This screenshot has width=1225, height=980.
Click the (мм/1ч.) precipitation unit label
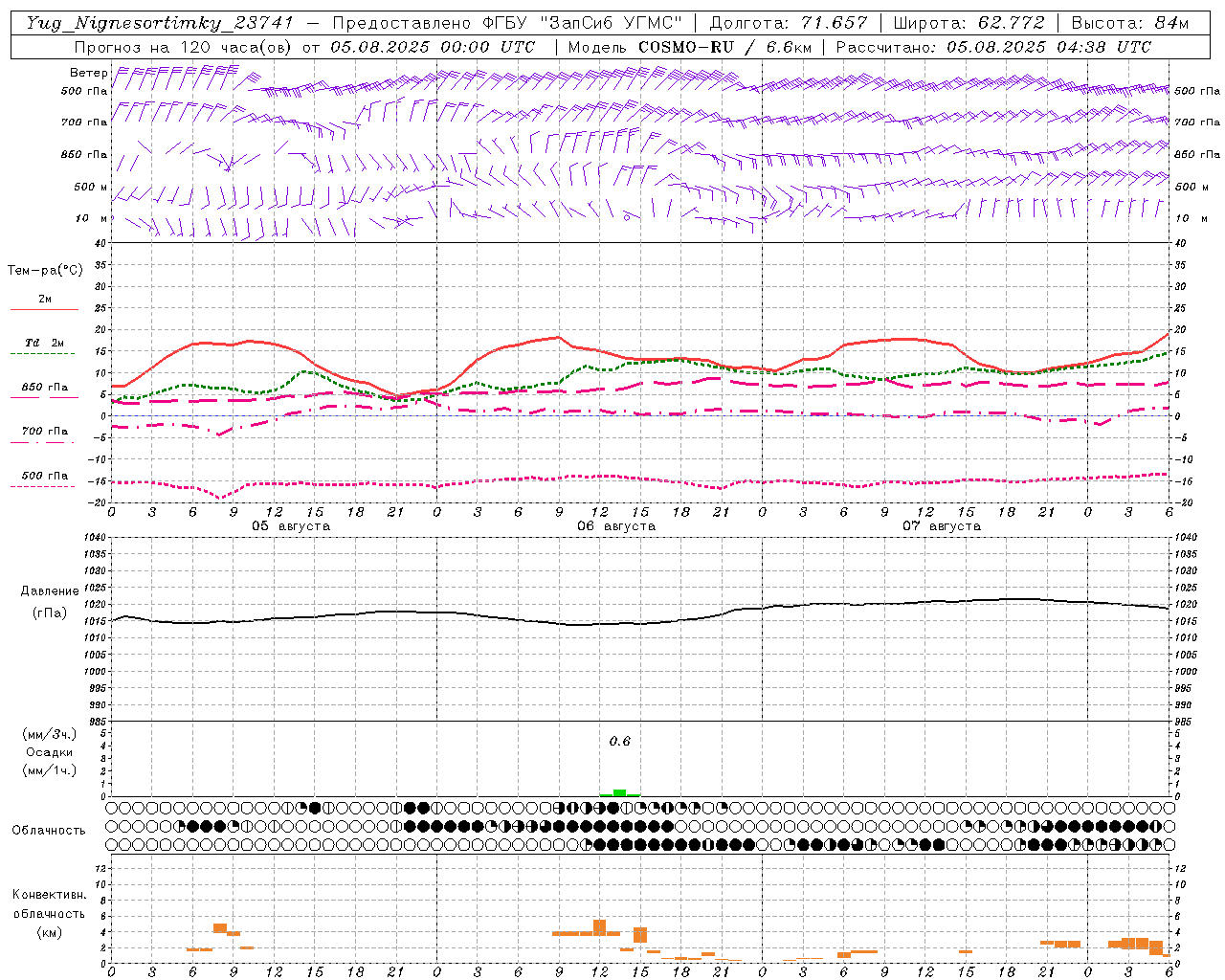(x=49, y=770)
